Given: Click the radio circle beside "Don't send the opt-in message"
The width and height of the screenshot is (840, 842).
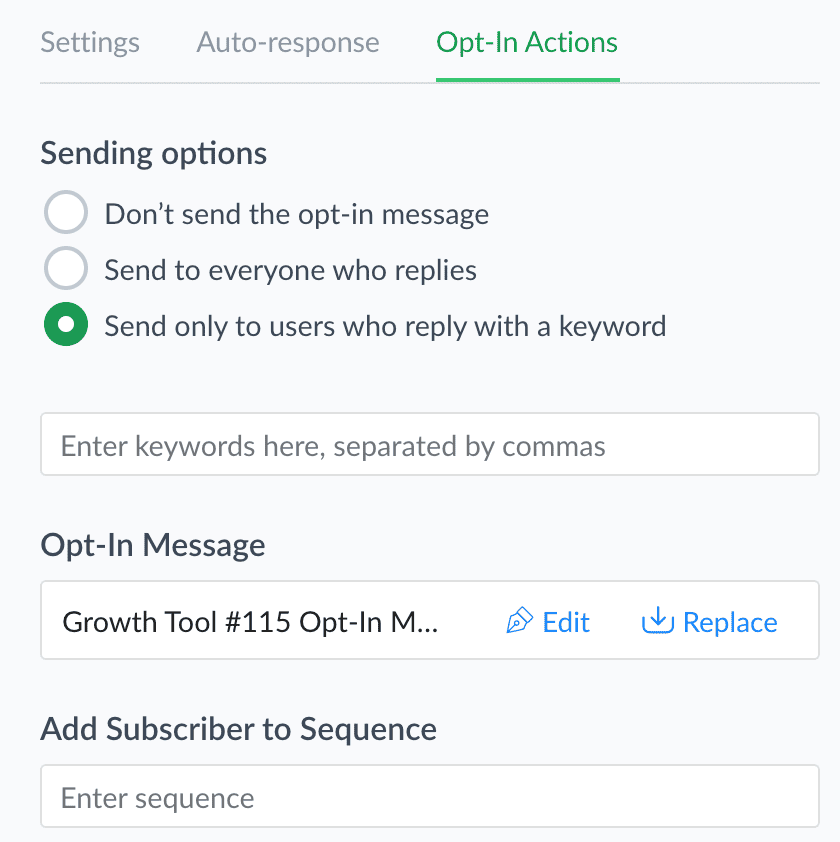Looking at the screenshot, I should coord(66,212).
